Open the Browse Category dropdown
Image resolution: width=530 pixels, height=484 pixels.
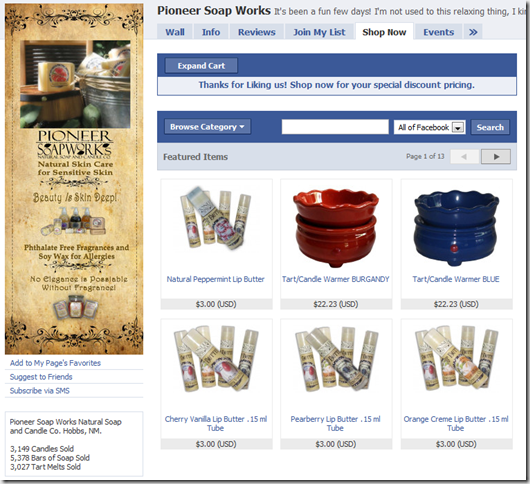click(208, 127)
